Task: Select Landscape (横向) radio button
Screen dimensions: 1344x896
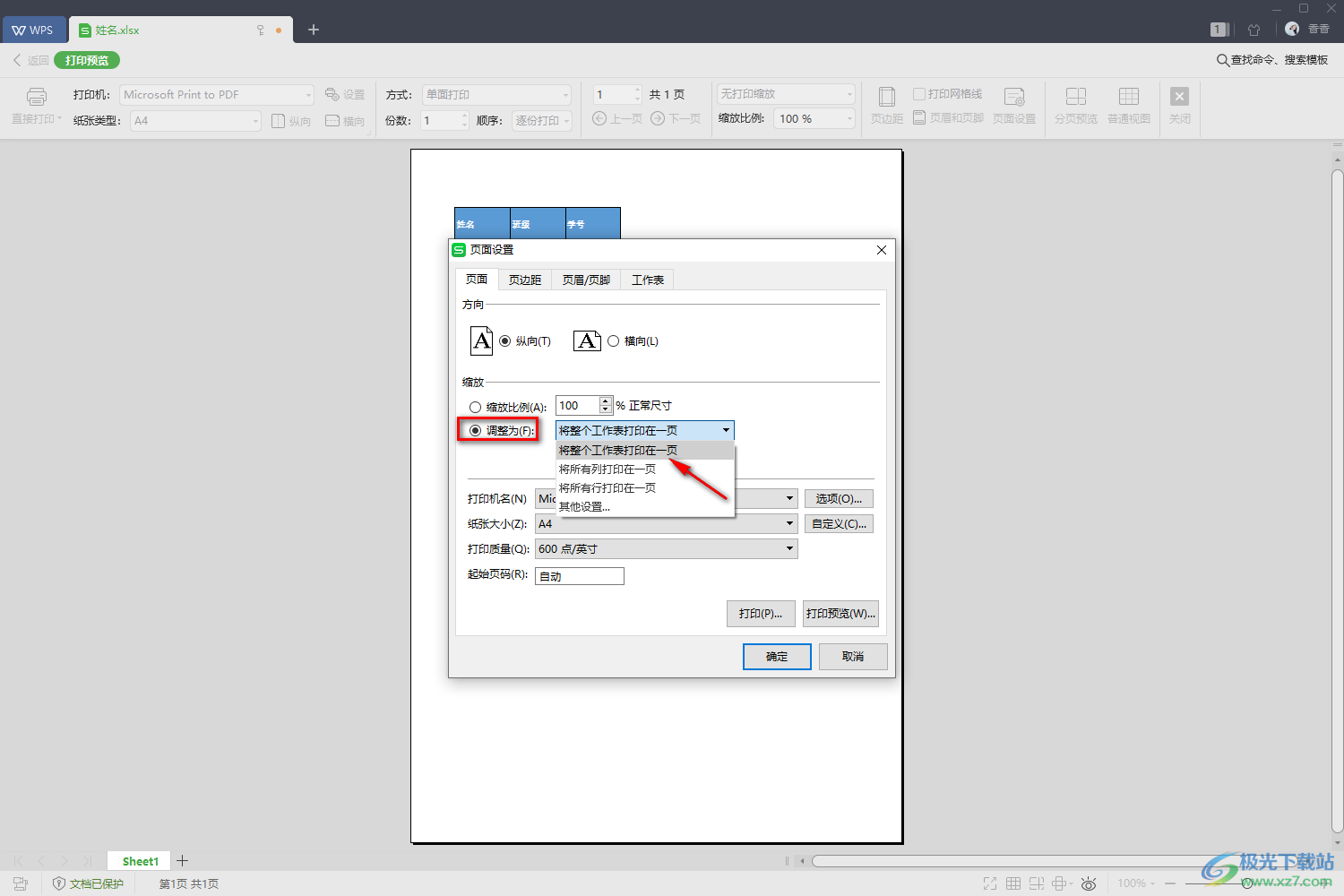Action: point(613,340)
